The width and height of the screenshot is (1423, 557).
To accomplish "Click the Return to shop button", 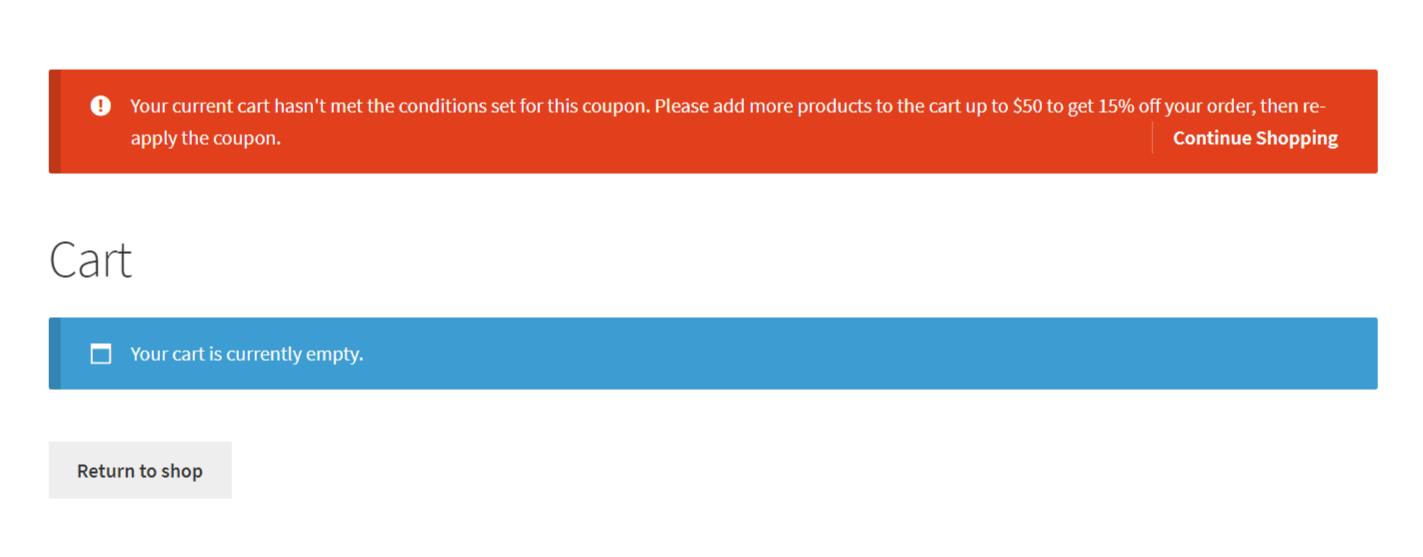I will pos(140,470).
